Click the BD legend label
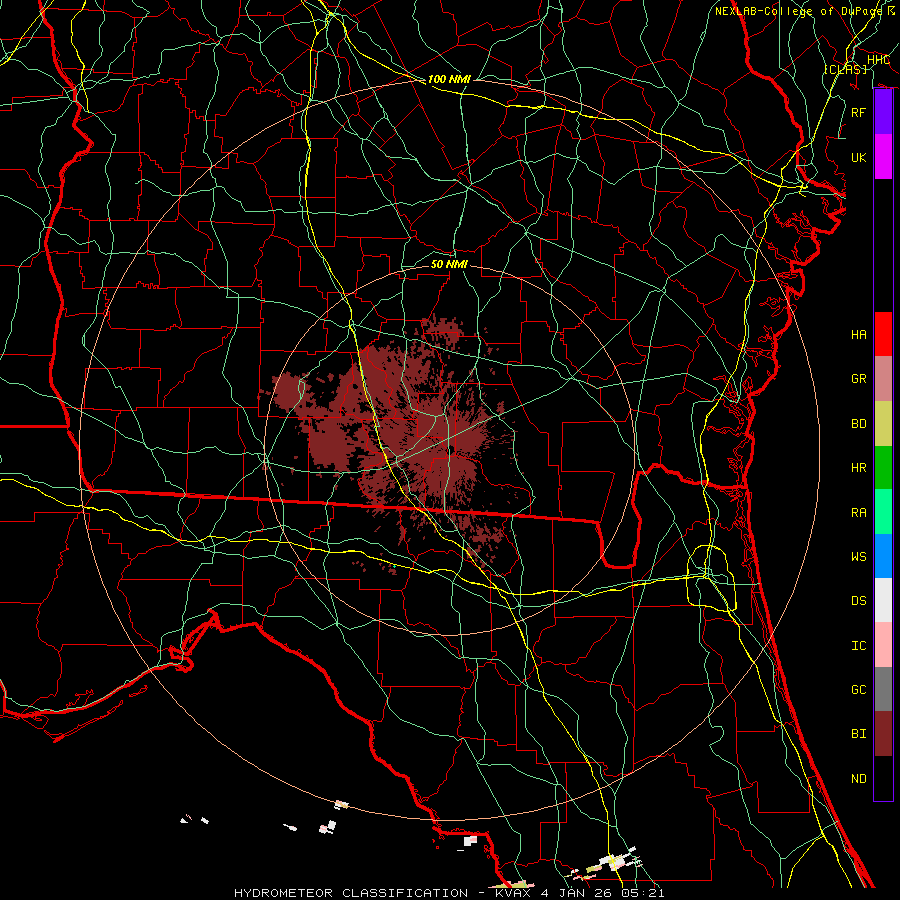900x900 pixels. pos(858,424)
